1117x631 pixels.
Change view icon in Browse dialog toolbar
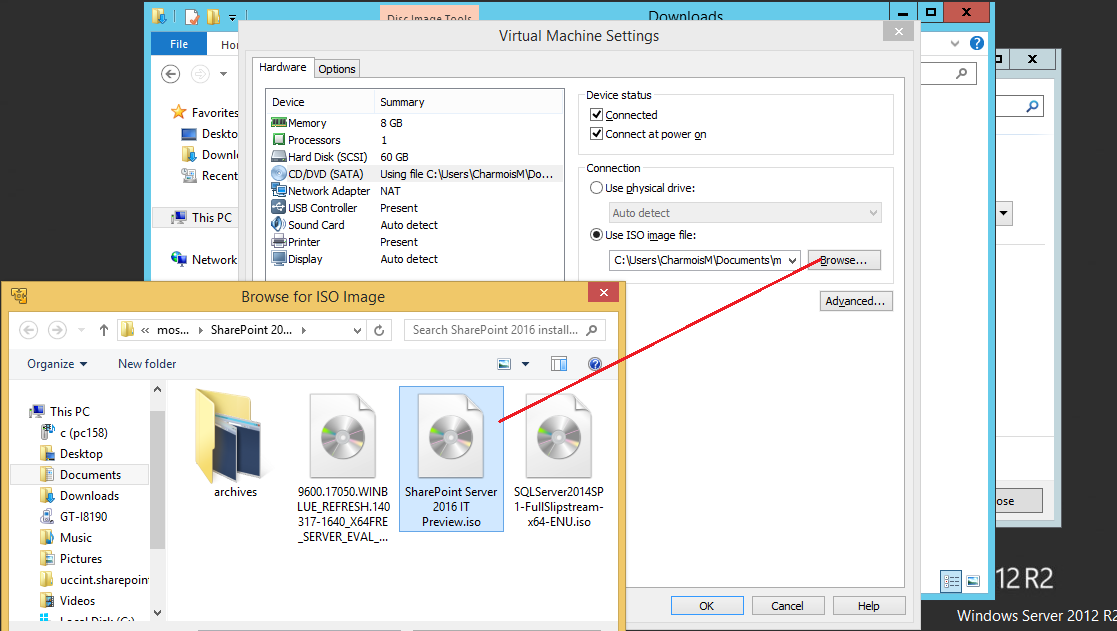(x=504, y=364)
